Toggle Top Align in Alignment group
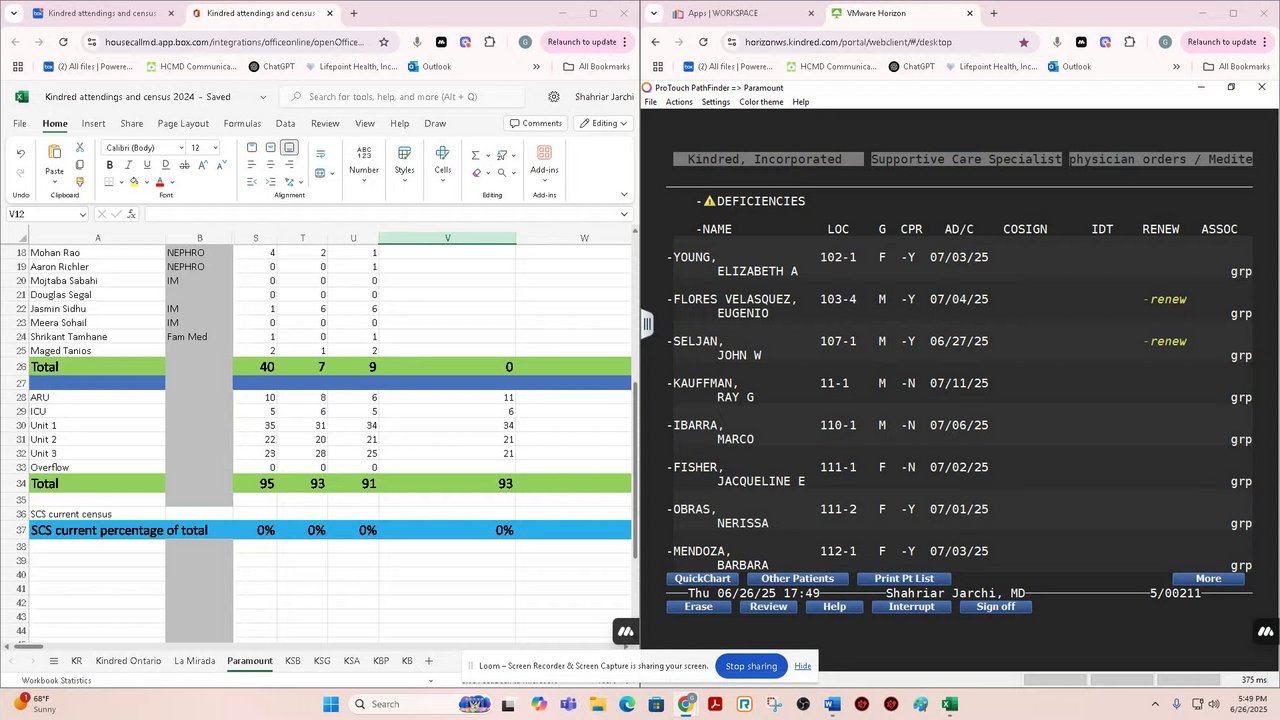This screenshot has height=720, width=1280. 252,148
